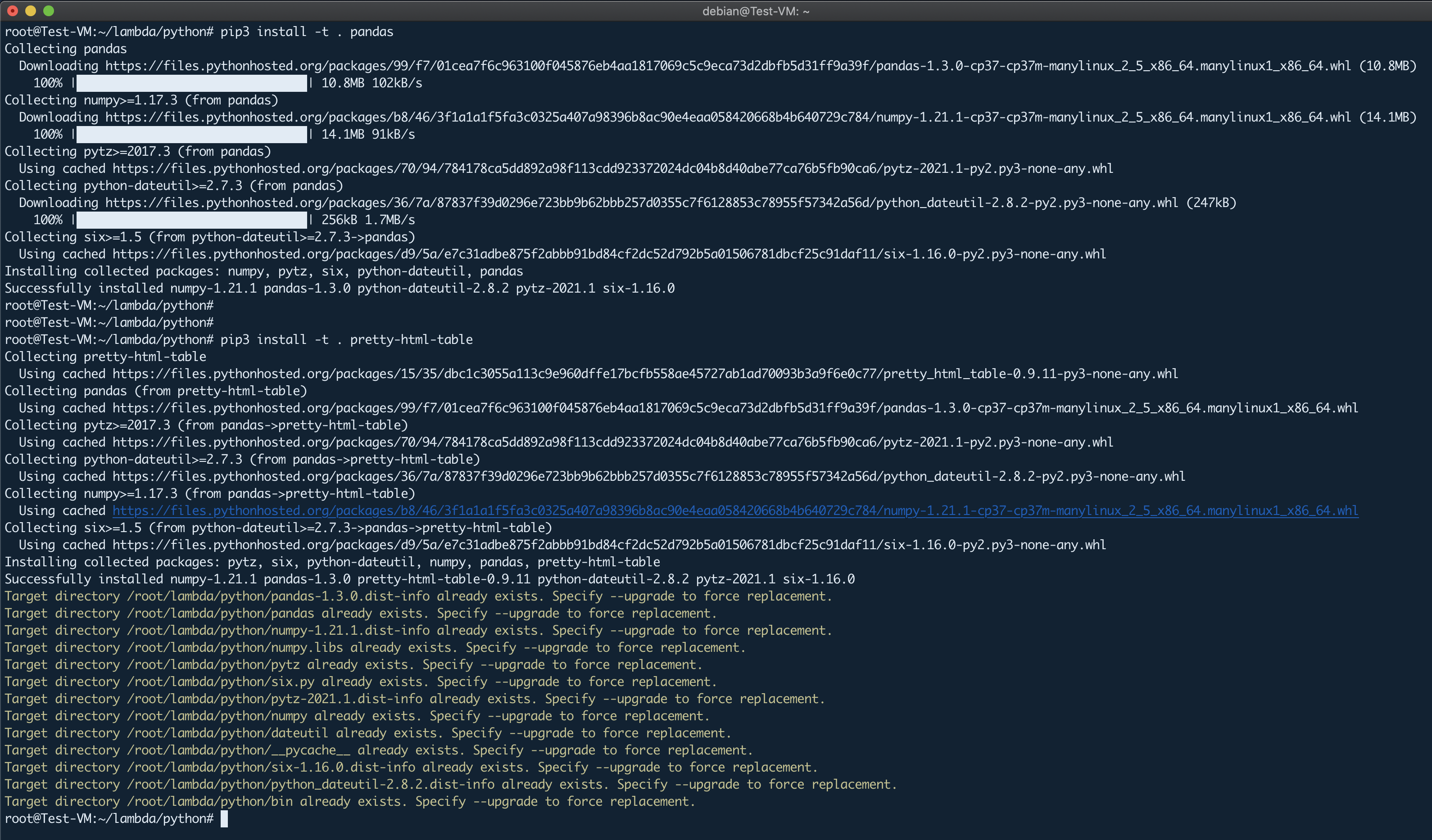Click the pandas download progress bar

tap(191, 83)
